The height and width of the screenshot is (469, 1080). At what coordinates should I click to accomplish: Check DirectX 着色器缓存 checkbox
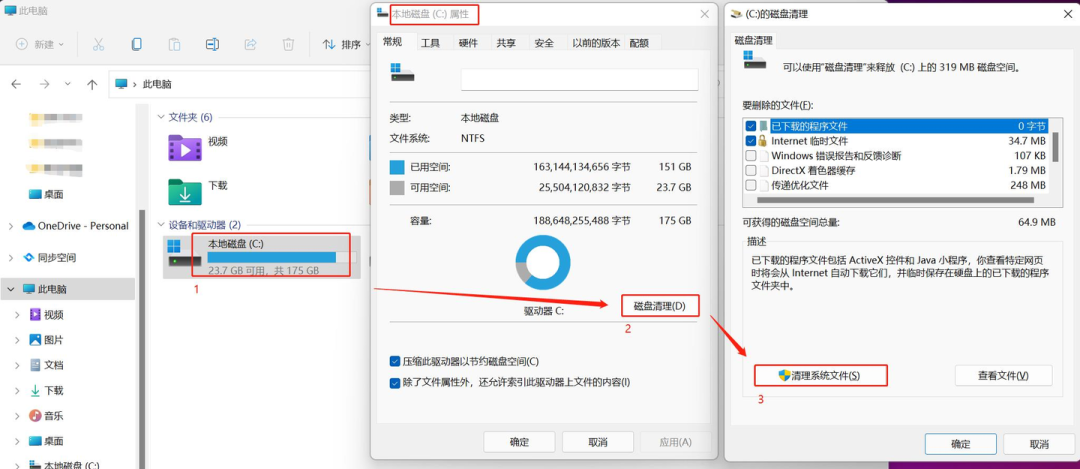click(x=751, y=170)
